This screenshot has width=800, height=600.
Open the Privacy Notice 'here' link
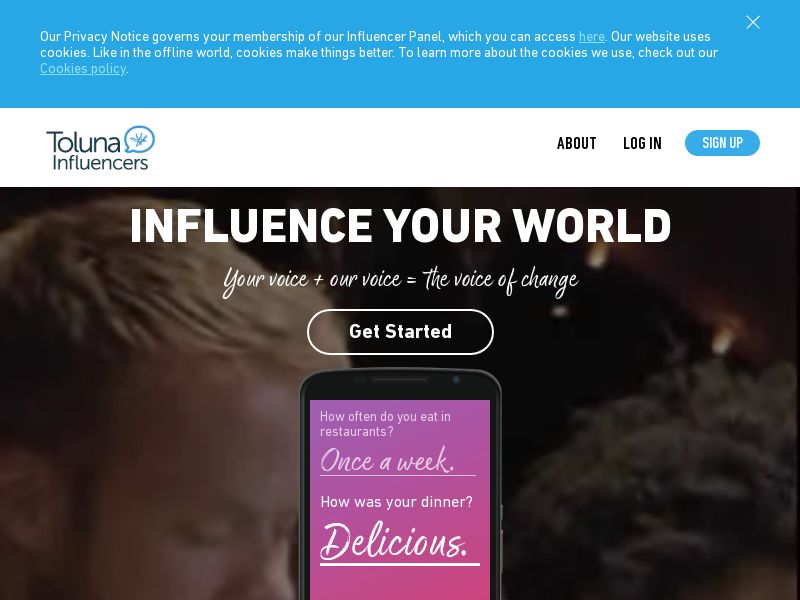tap(591, 37)
